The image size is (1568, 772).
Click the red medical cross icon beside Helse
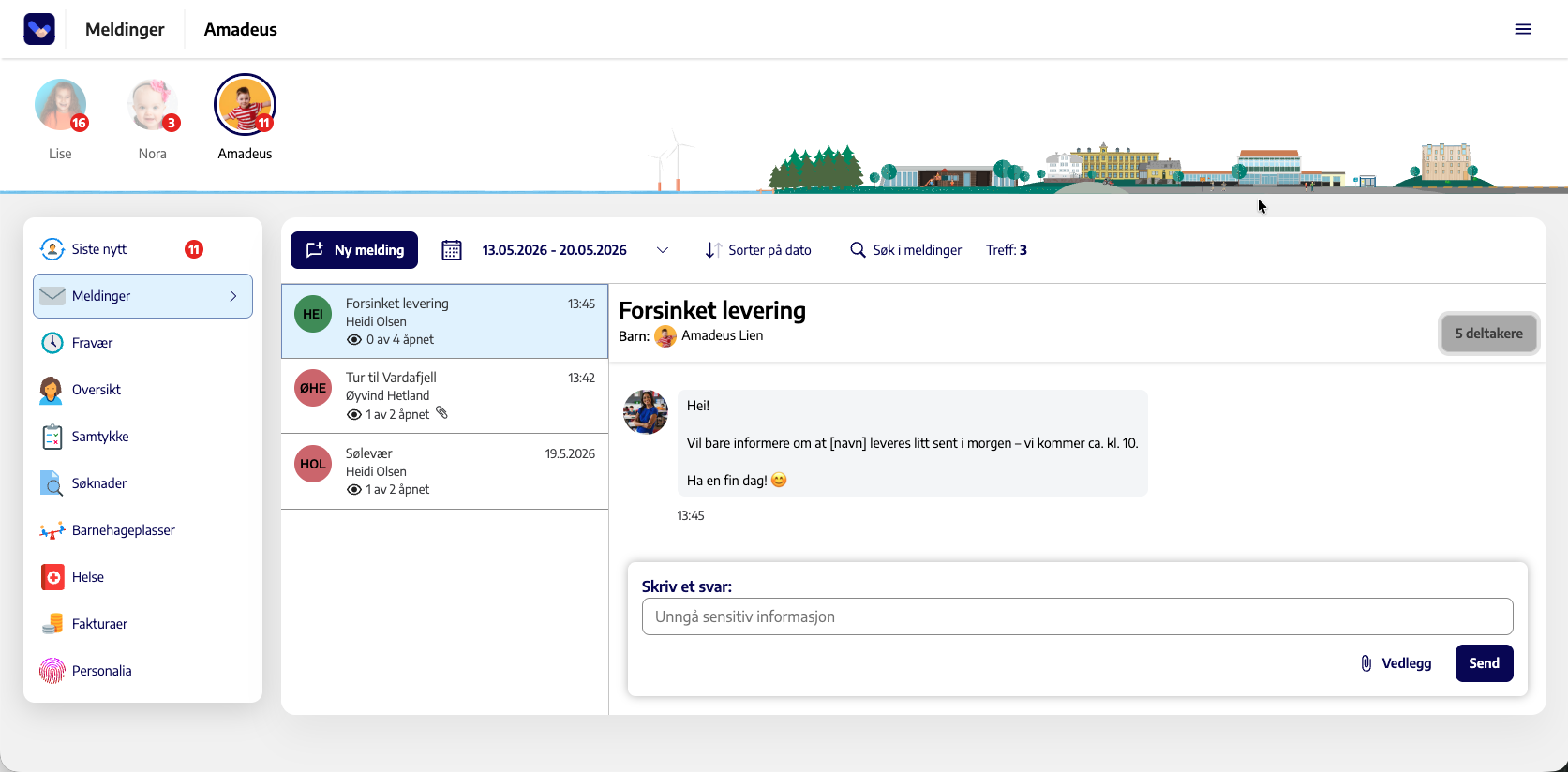coord(53,577)
